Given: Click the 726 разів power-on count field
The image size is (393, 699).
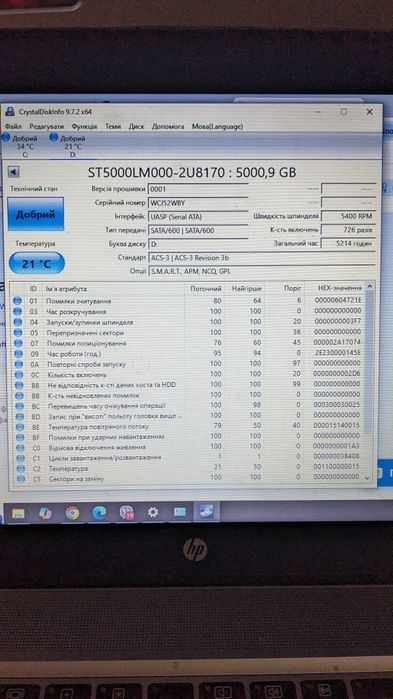Looking at the screenshot, I should (x=348, y=230).
